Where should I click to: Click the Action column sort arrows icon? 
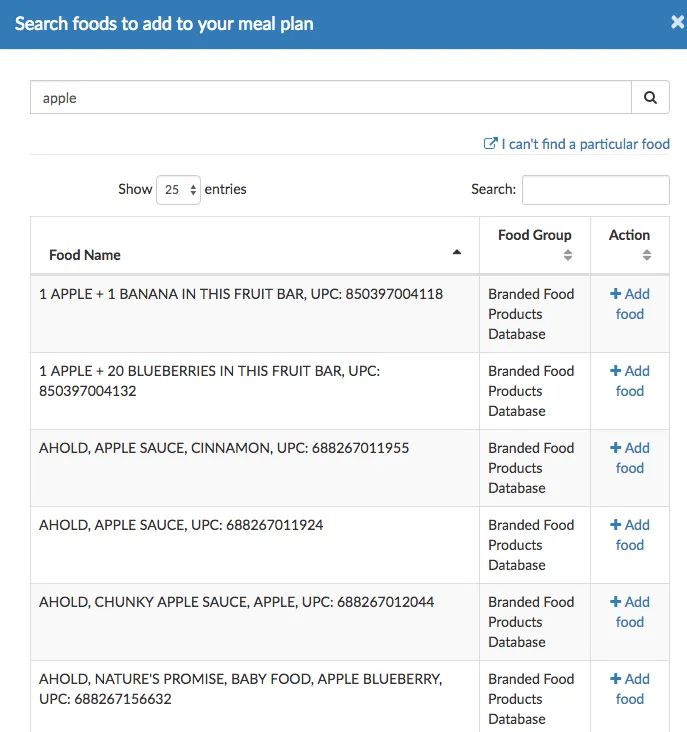[647, 255]
